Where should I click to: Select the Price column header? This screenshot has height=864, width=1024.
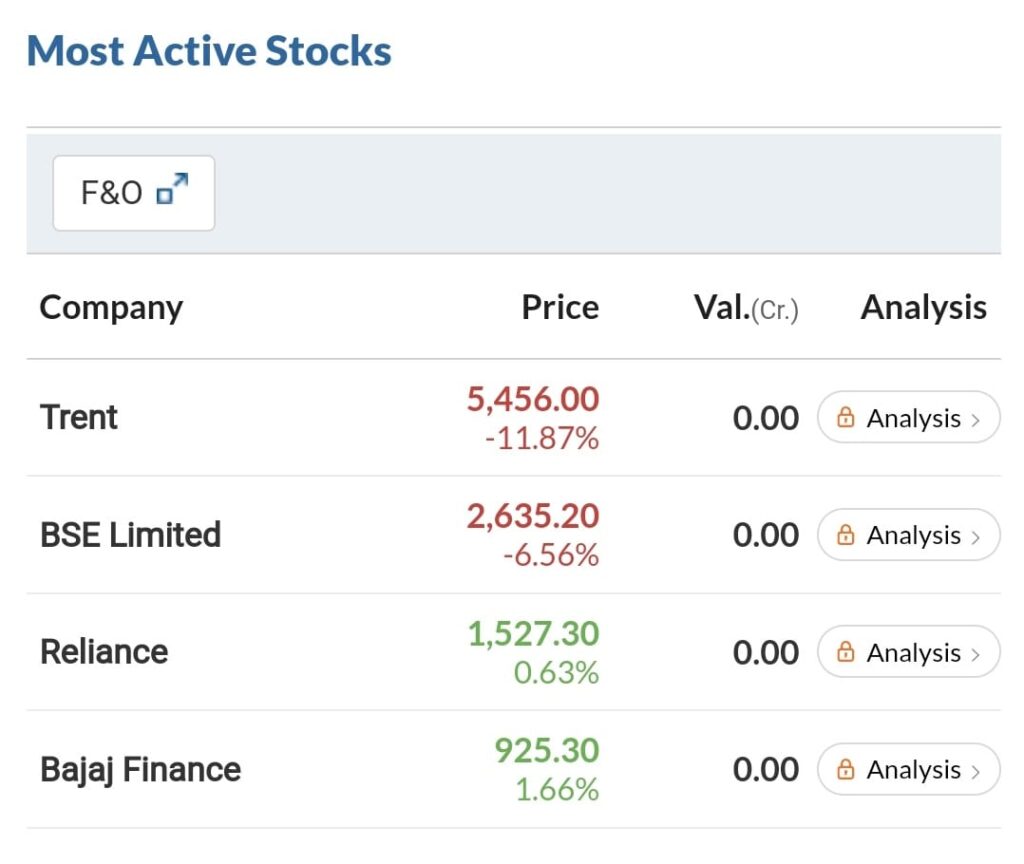pos(560,307)
